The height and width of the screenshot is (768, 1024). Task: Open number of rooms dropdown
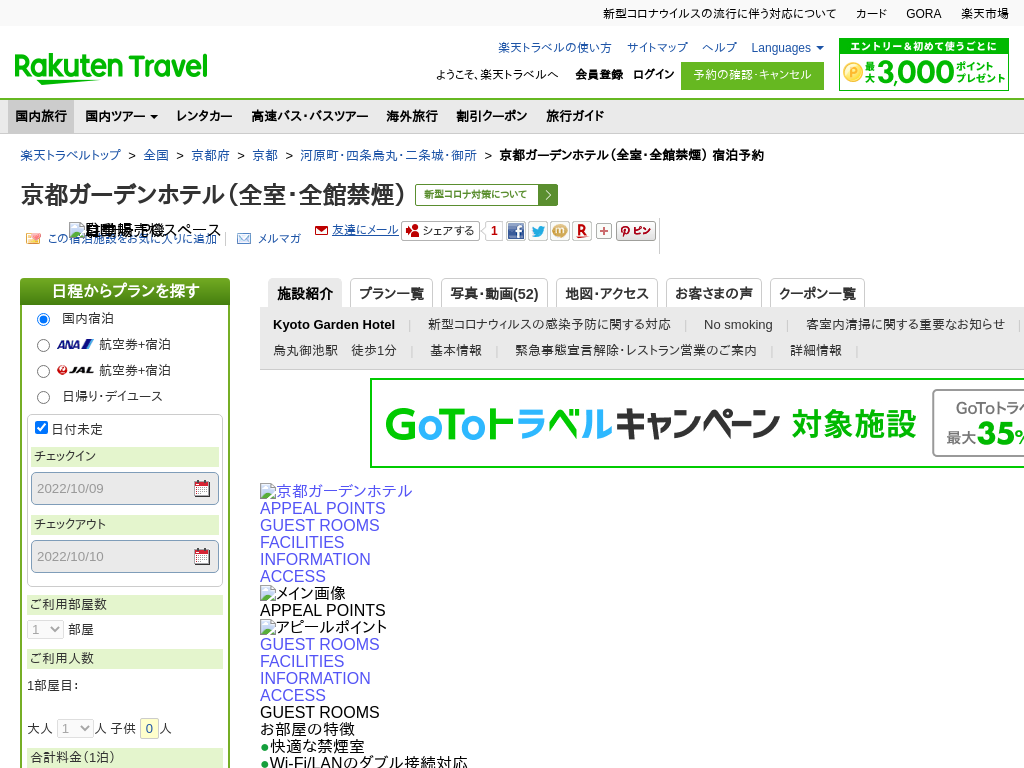45,630
